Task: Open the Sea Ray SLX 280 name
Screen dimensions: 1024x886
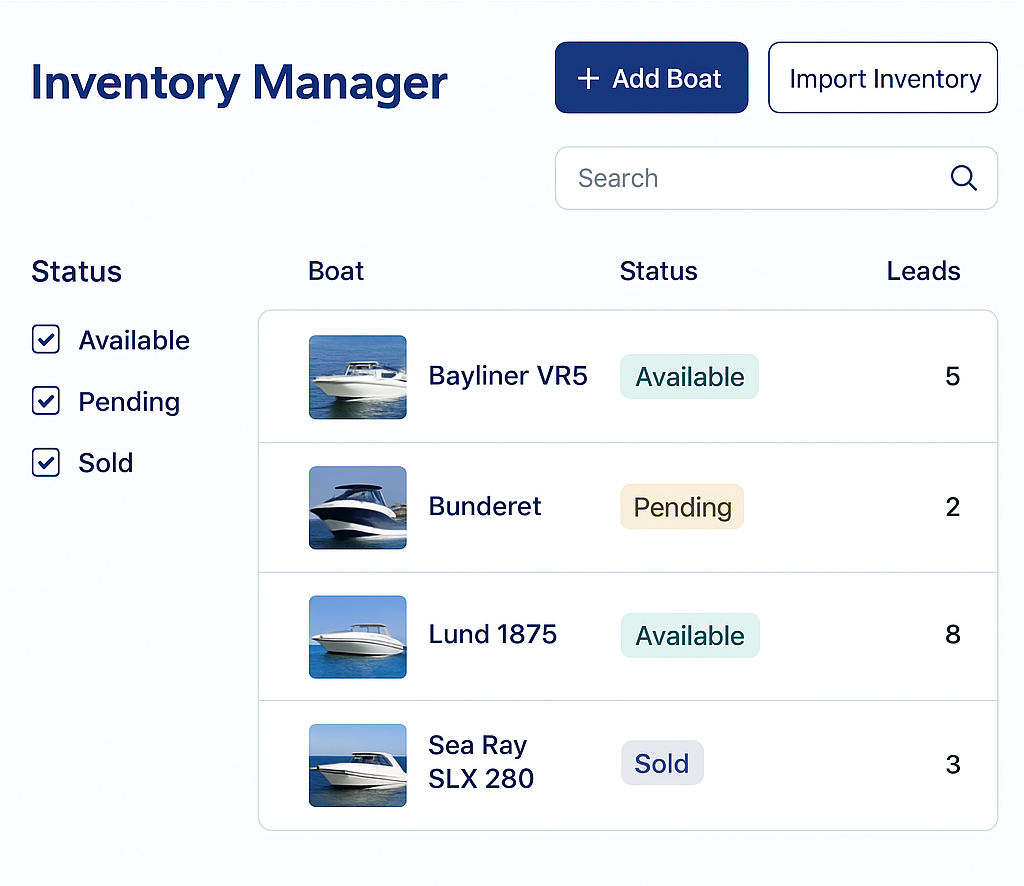Action: [x=481, y=762]
